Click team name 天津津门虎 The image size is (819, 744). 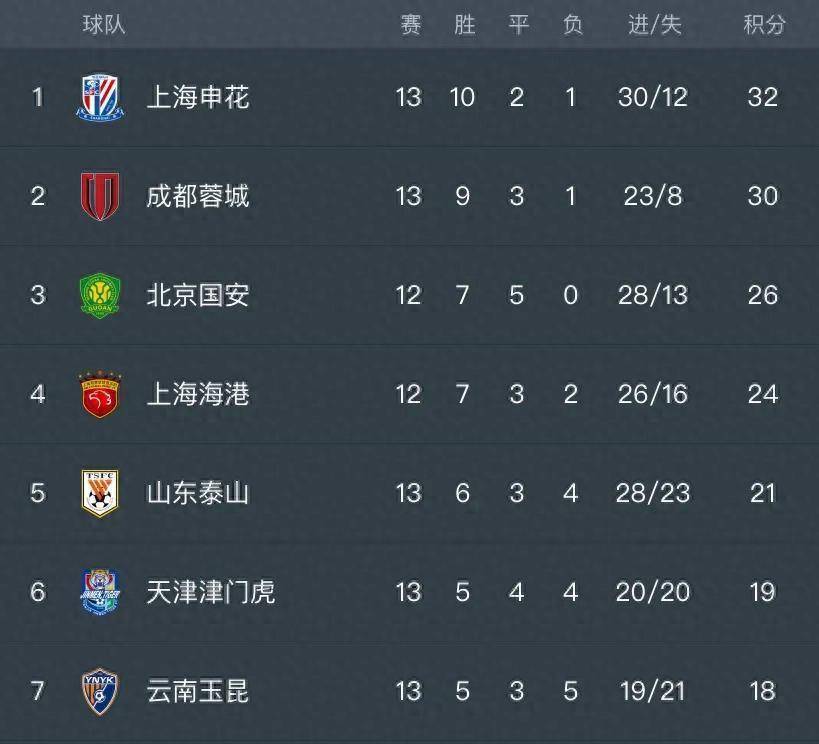pyautogui.click(x=210, y=592)
